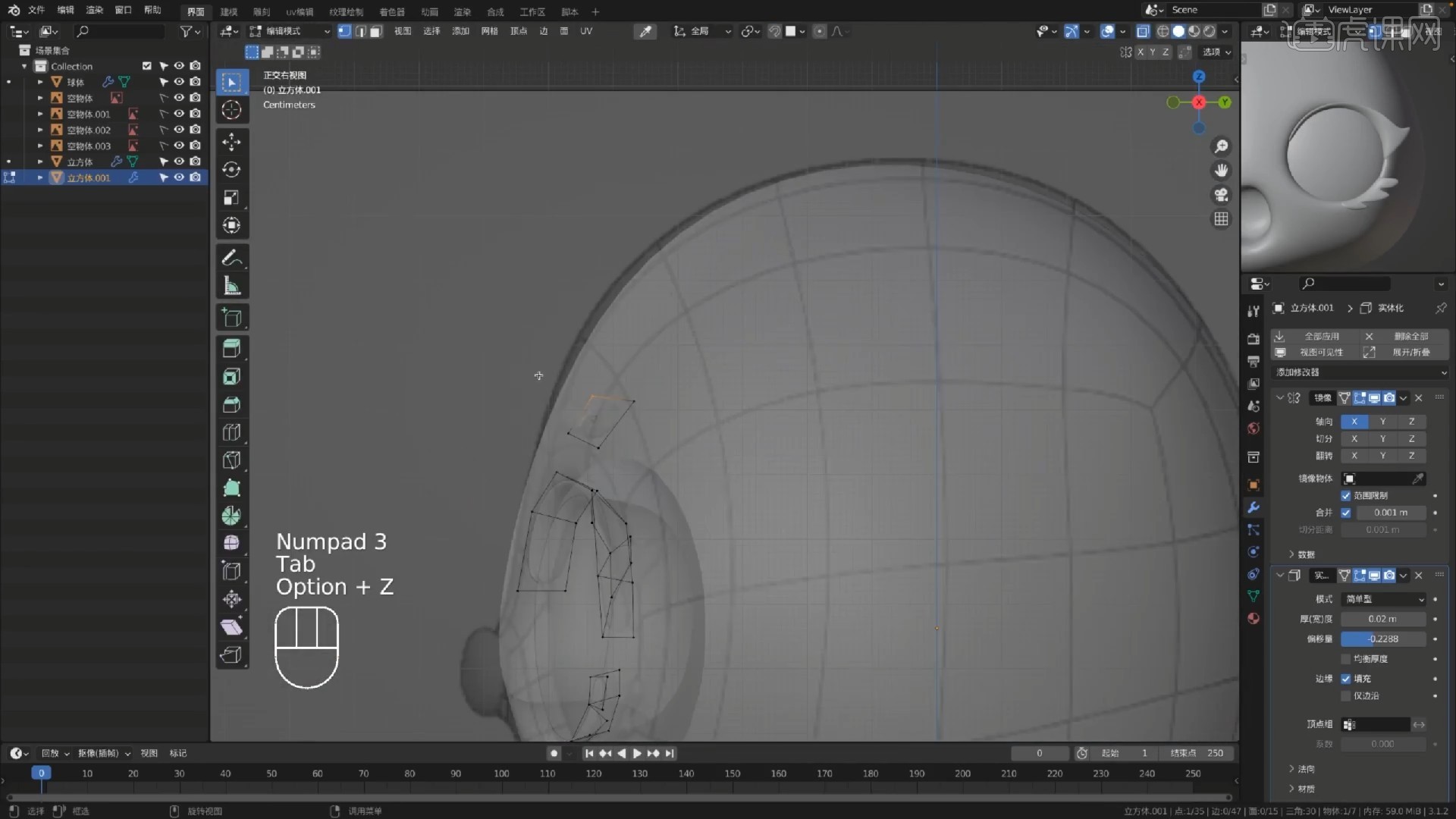Click 全部应用 apply all button
Viewport: 1456px width, 819px height.
(1316, 337)
